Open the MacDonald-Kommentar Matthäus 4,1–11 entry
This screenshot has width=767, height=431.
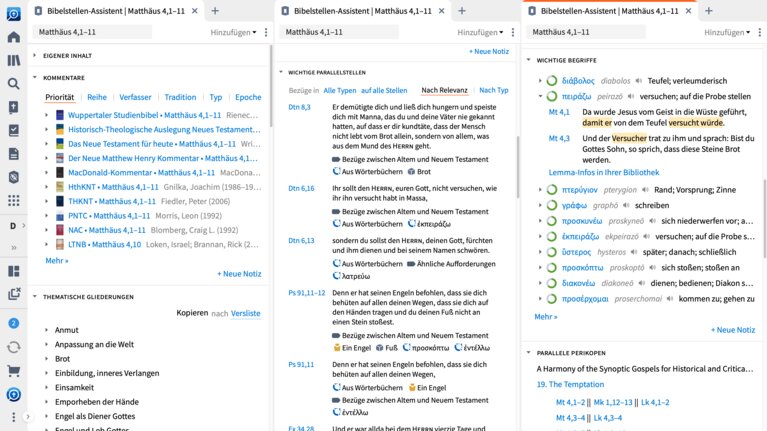(141, 172)
